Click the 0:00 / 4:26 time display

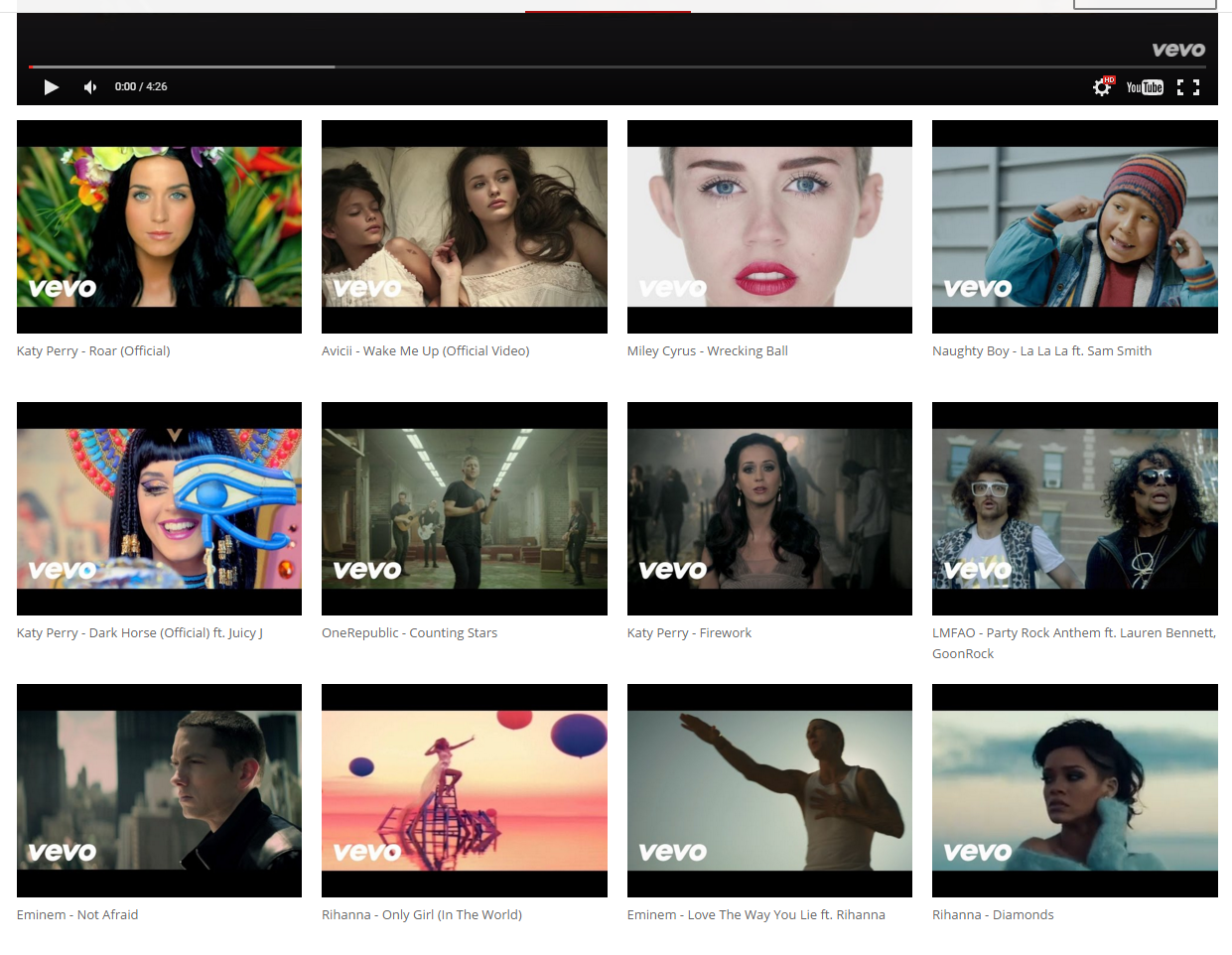pyautogui.click(x=141, y=86)
